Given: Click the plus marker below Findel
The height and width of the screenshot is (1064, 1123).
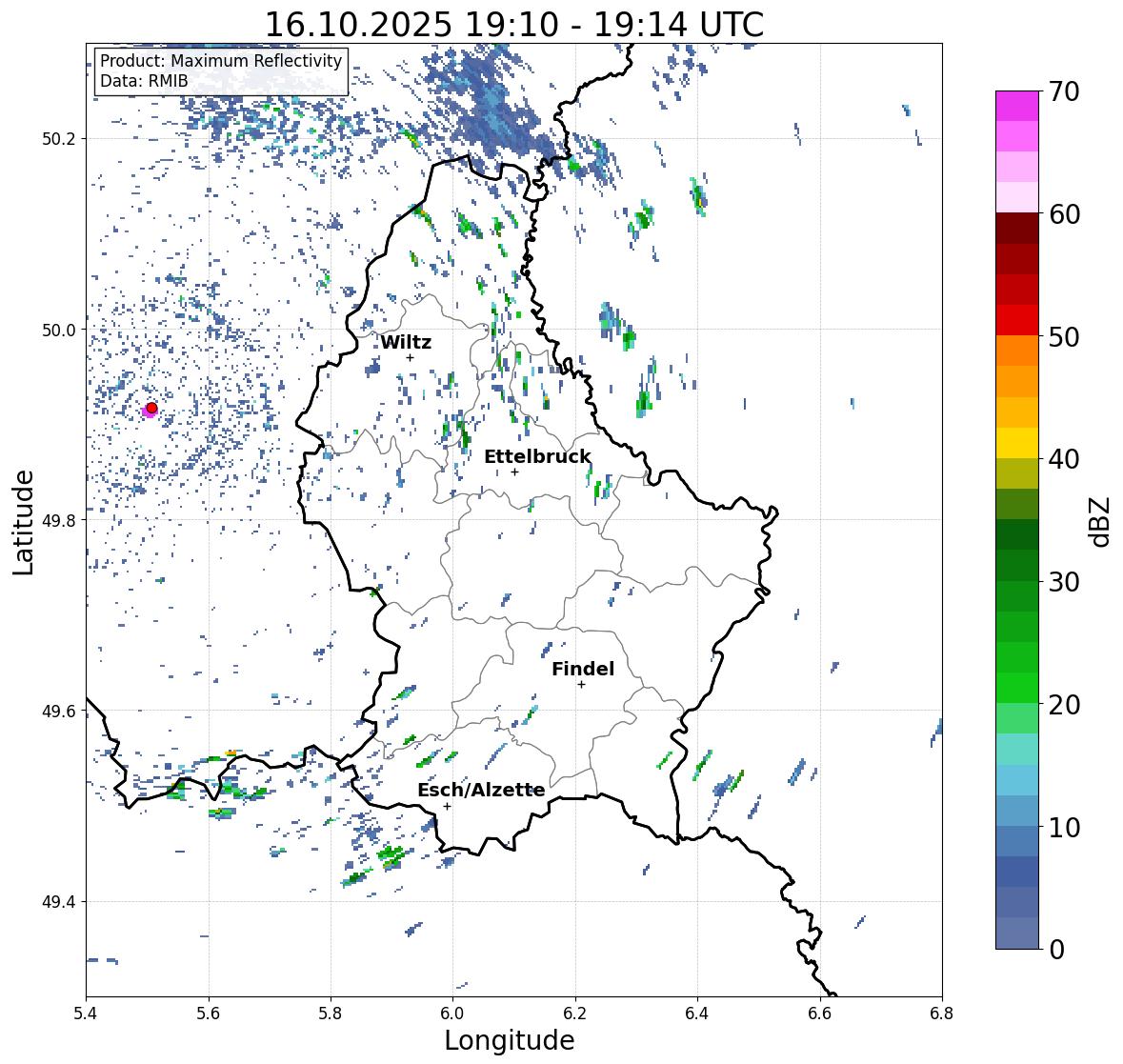Looking at the screenshot, I should coord(582,685).
